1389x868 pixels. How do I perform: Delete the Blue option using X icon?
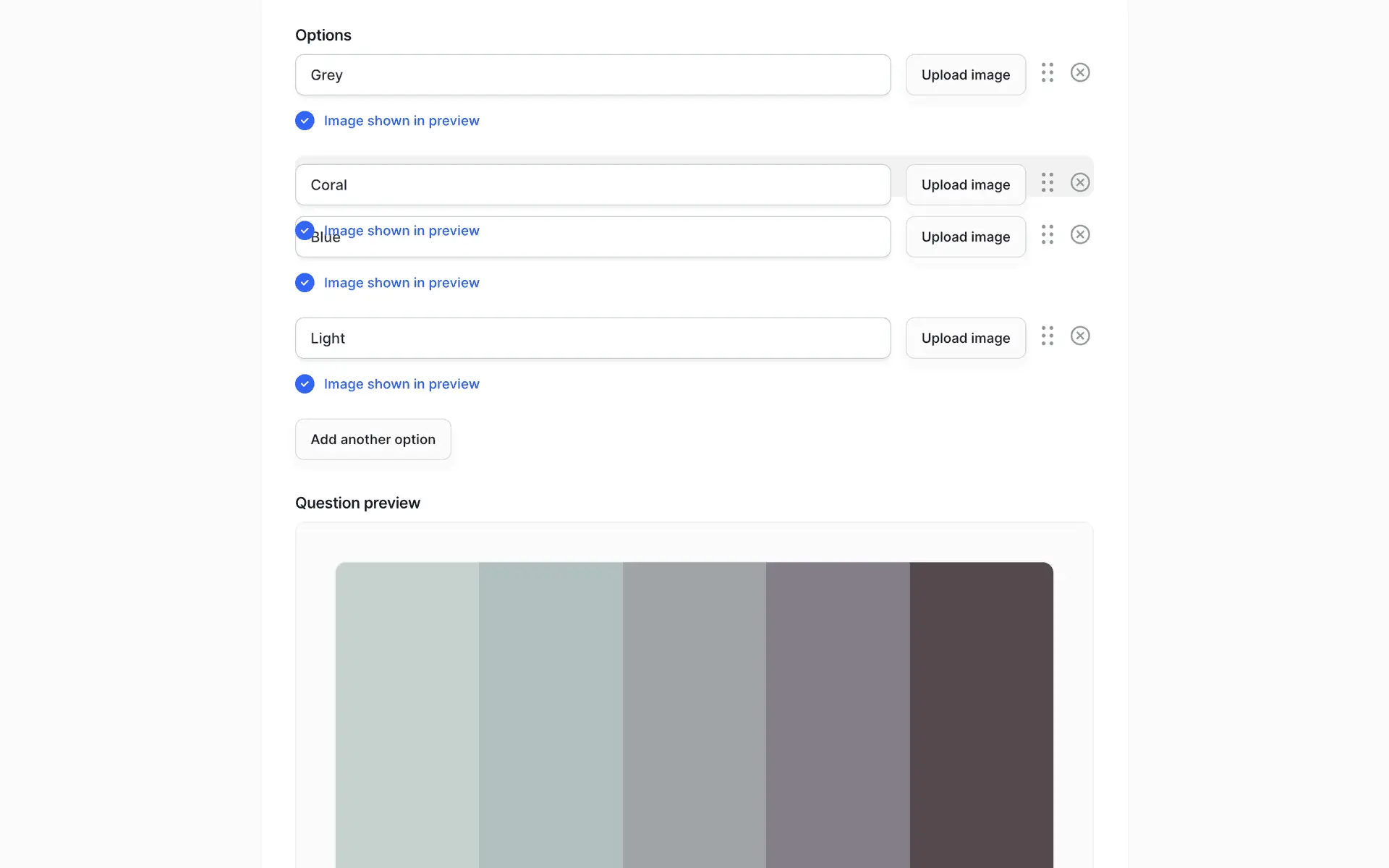click(x=1079, y=234)
